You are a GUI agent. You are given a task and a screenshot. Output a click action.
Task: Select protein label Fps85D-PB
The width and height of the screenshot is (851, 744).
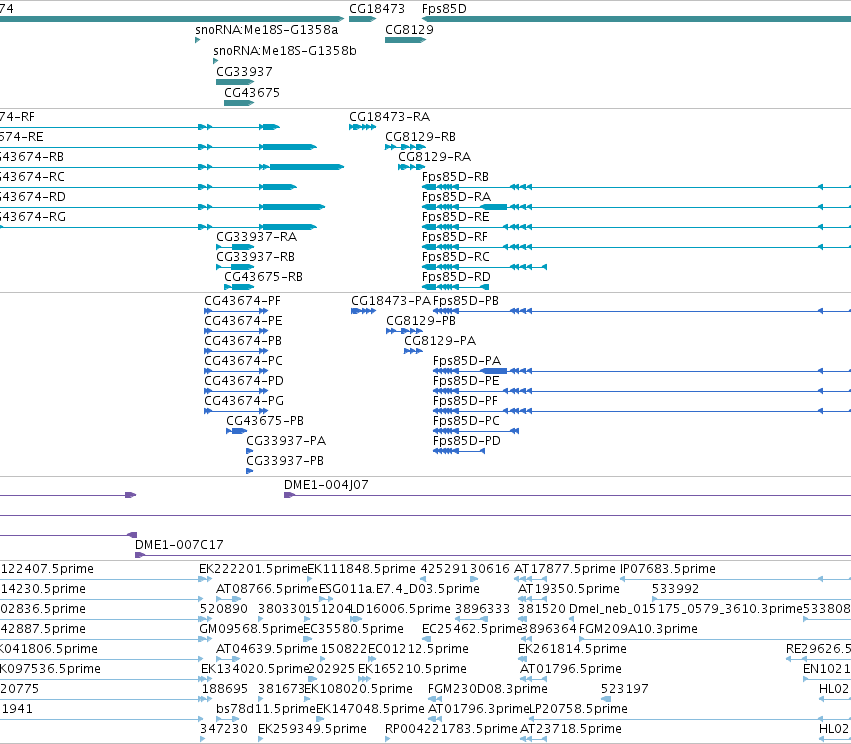[x=466, y=301]
